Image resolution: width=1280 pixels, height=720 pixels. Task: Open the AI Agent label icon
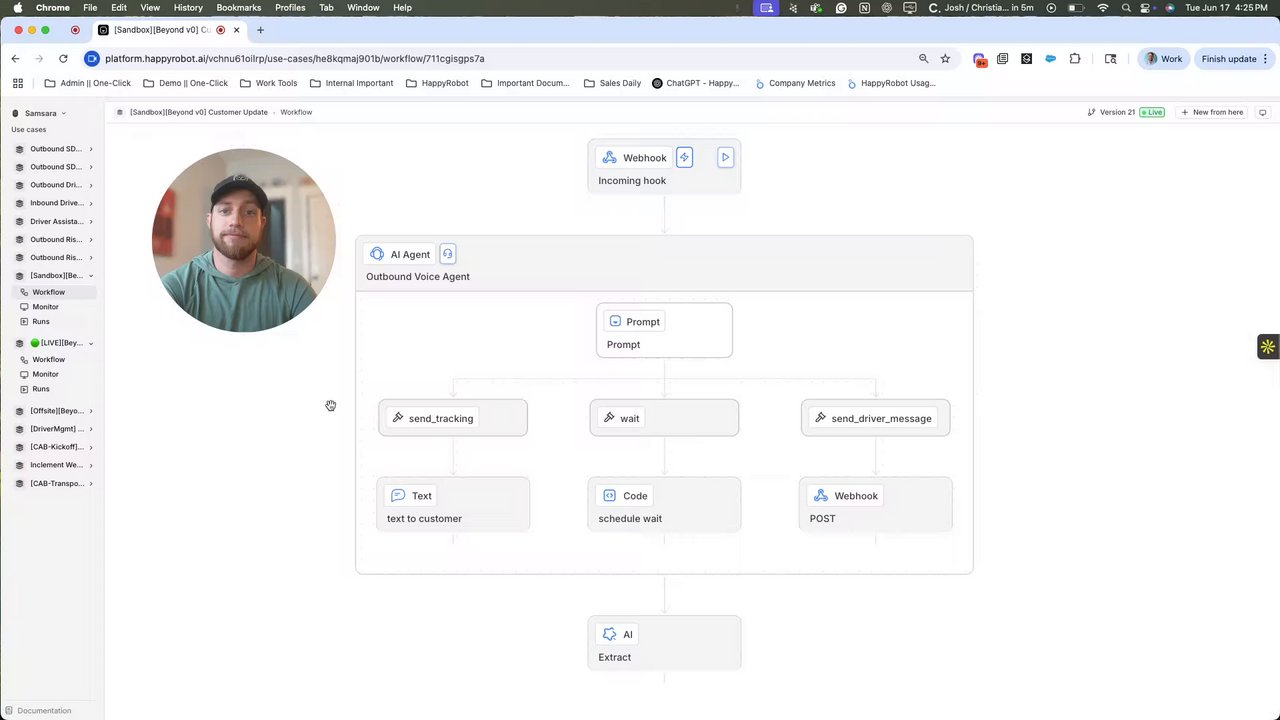click(377, 254)
